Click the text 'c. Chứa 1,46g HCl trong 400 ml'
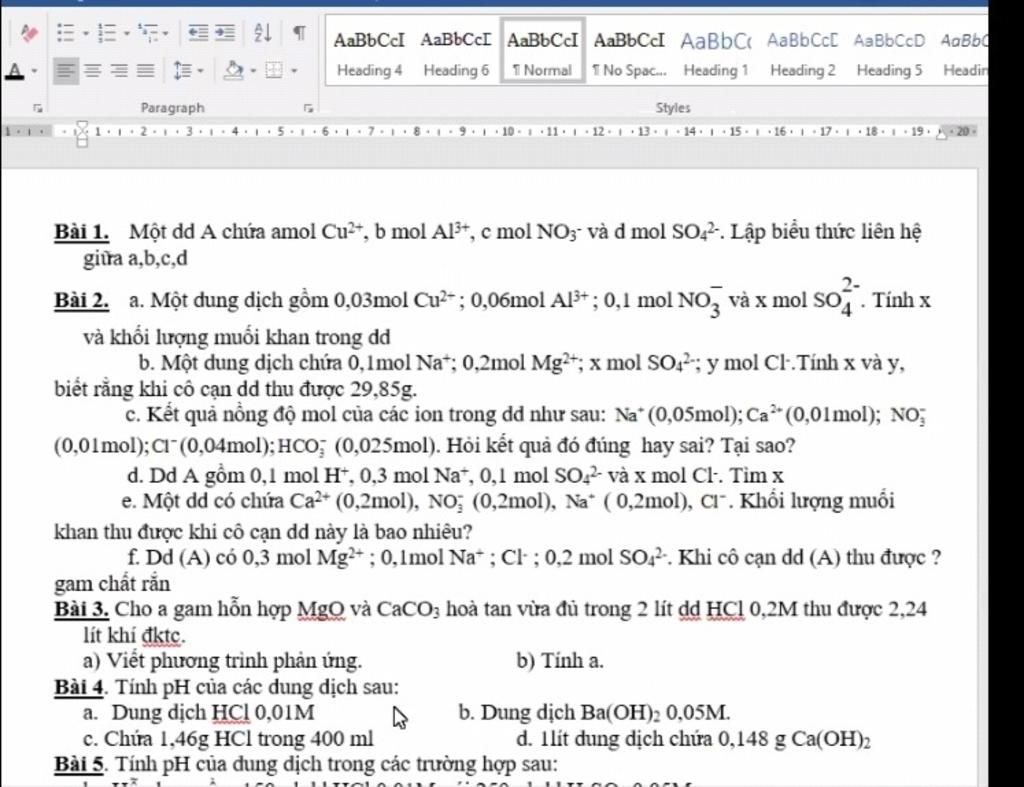Screen dimensions: 1024x787 [229, 739]
